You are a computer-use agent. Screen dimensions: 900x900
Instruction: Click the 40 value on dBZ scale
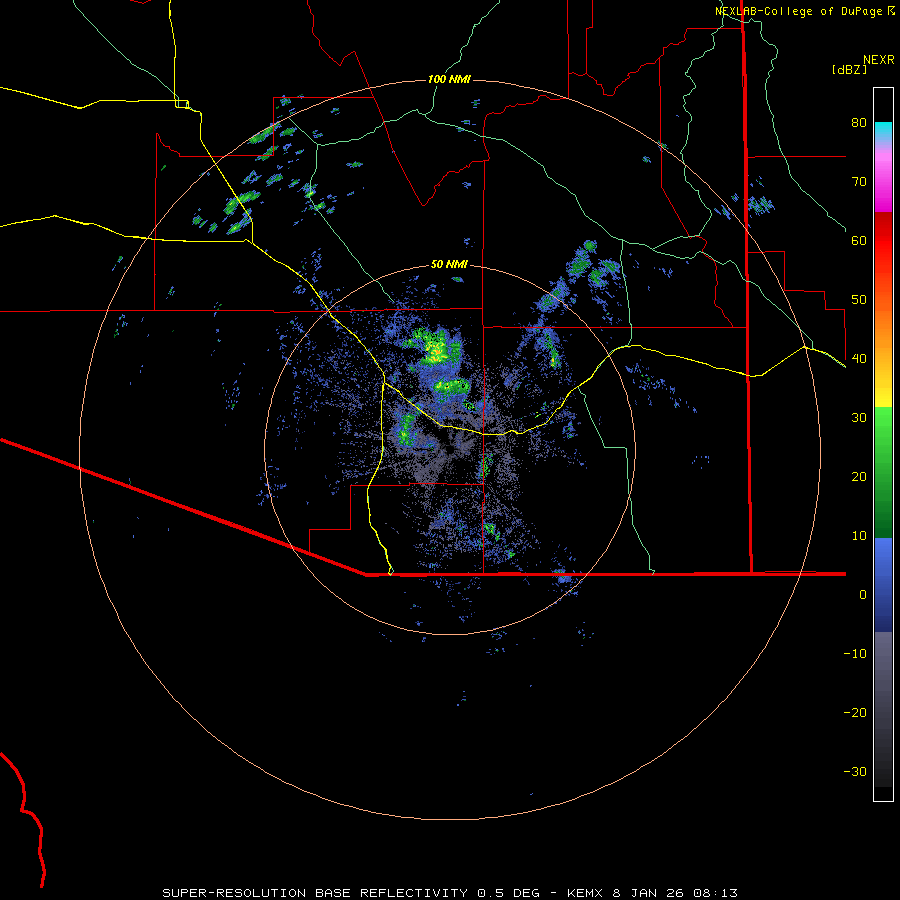pyautogui.click(x=859, y=359)
